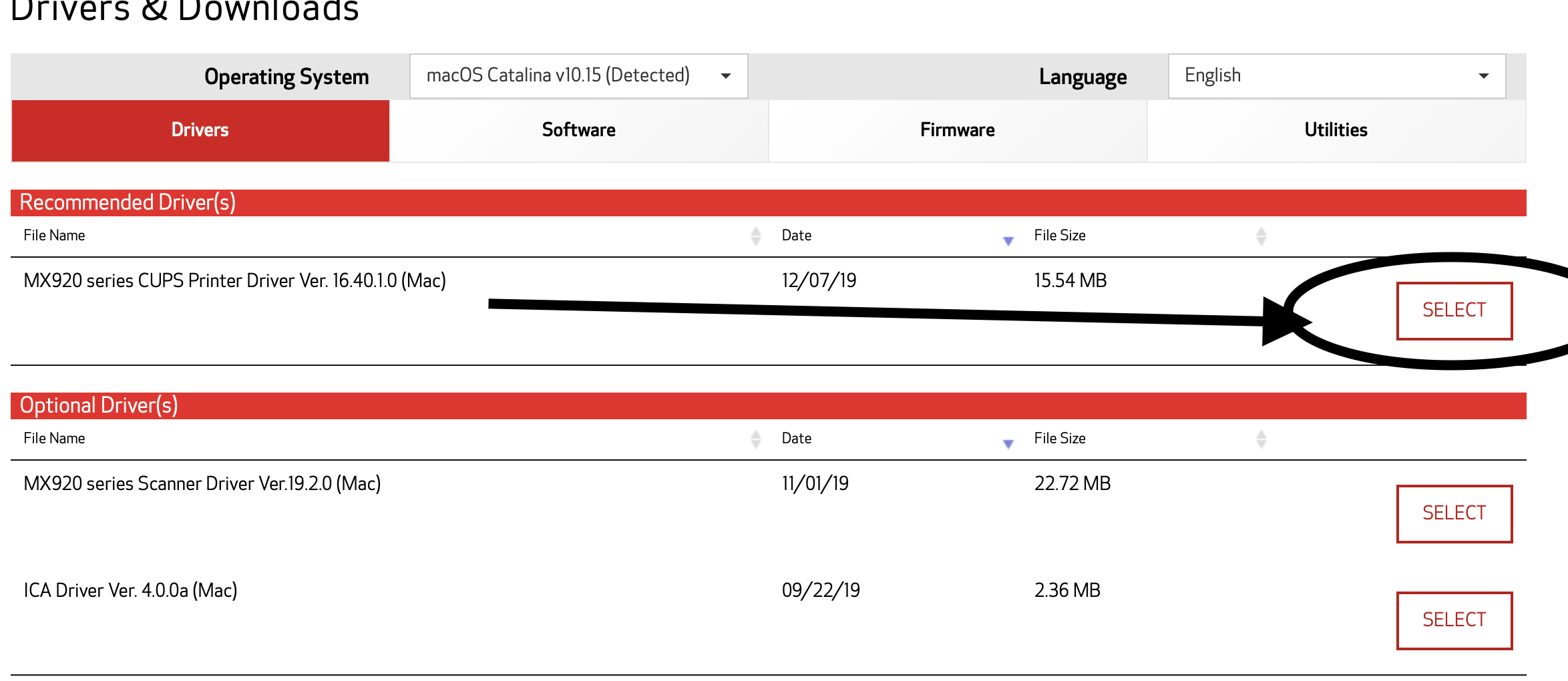Click the File Name header in Optional Drivers
The width and height of the screenshot is (1568, 681).
click(54, 439)
